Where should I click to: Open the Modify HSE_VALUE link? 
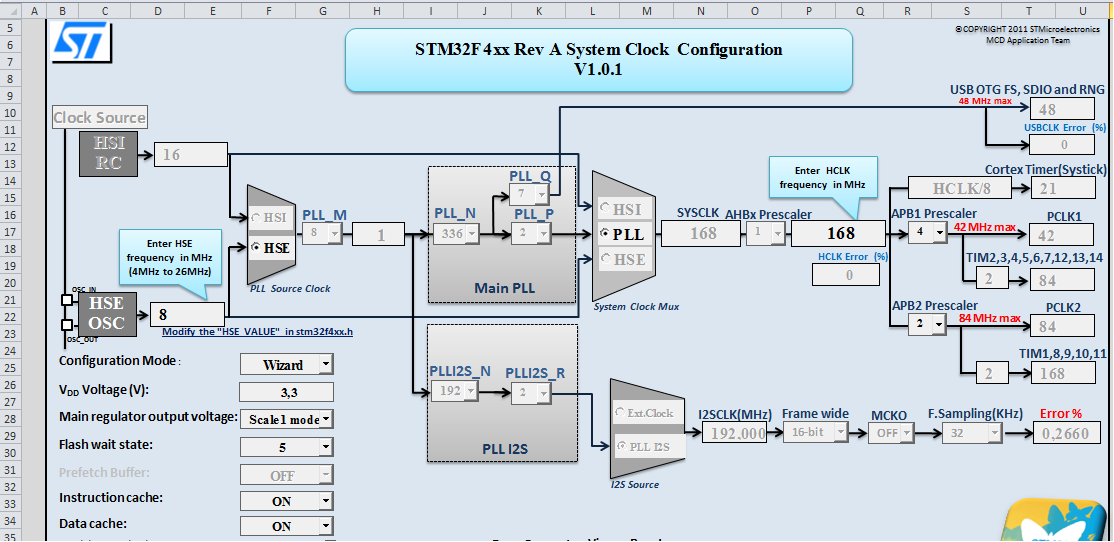click(258, 332)
